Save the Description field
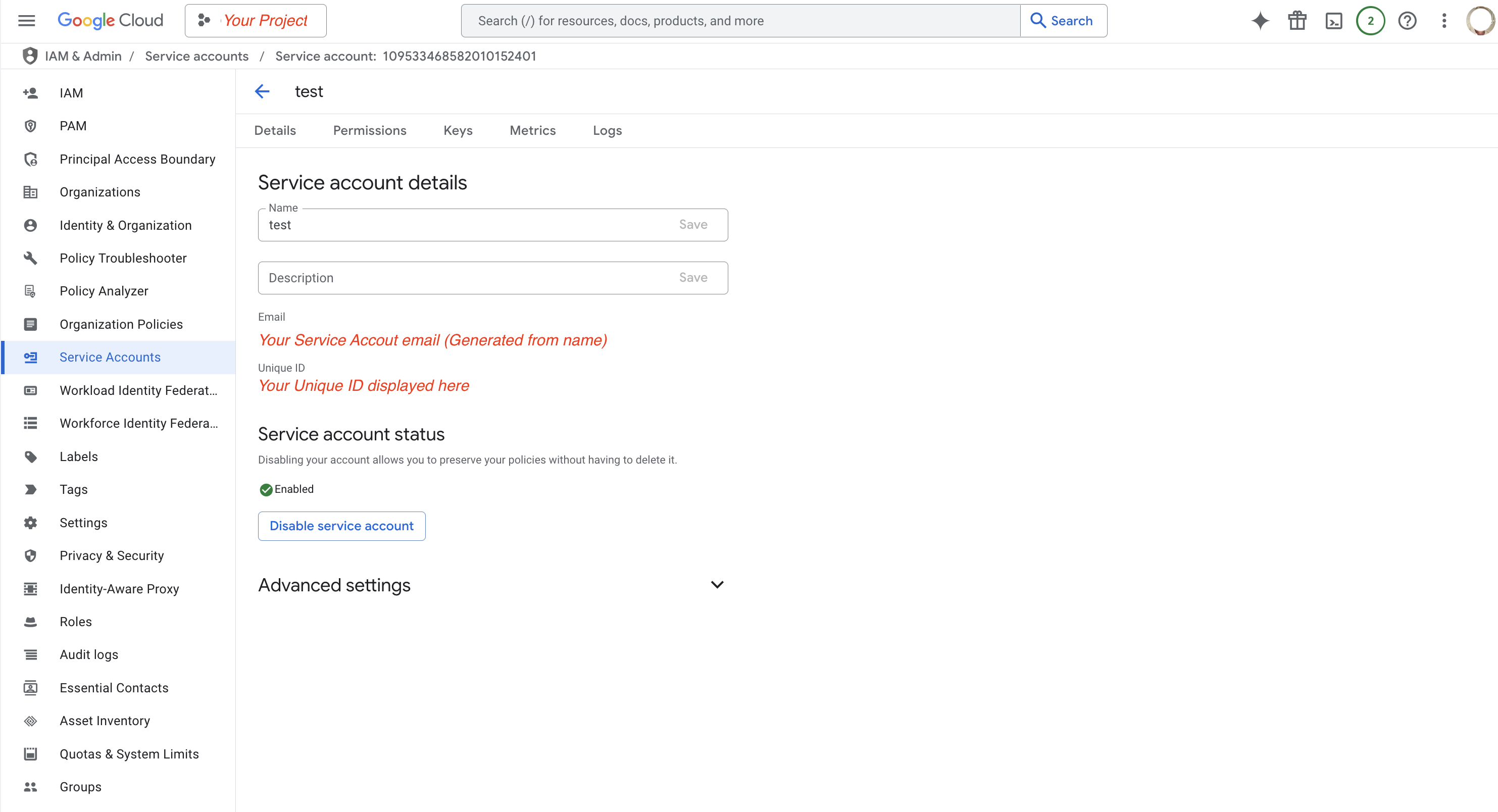The image size is (1498, 812). click(x=692, y=277)
